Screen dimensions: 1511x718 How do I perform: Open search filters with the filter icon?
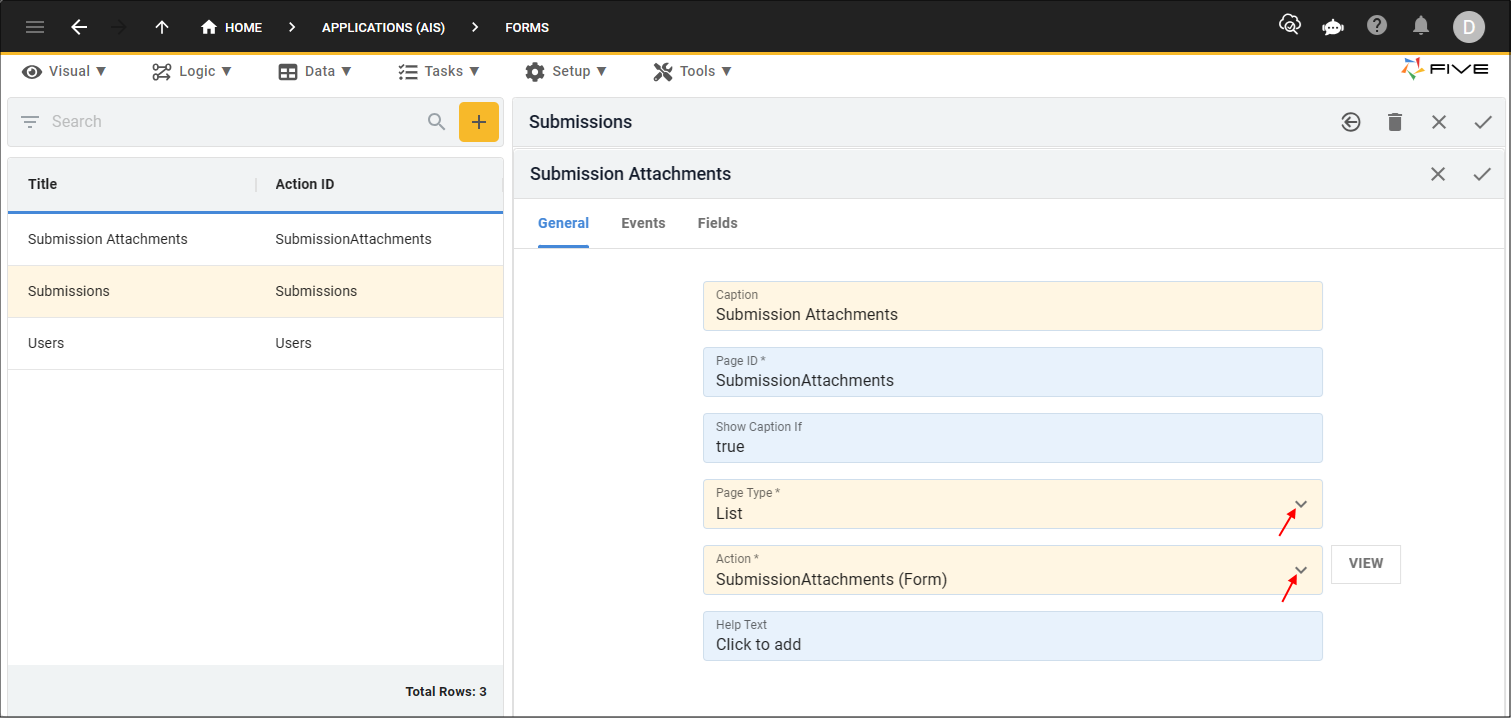[x=30, y=121]
